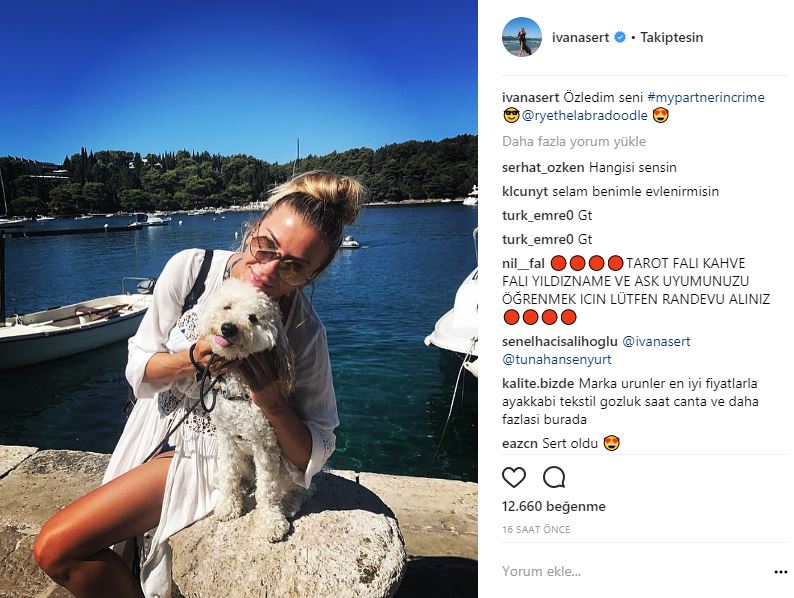The width and height of the screenshot is (794, 598).
Task: Open the #mypartnerincrime hashtag
Action: pyautogui.click(x=706, y=97)
